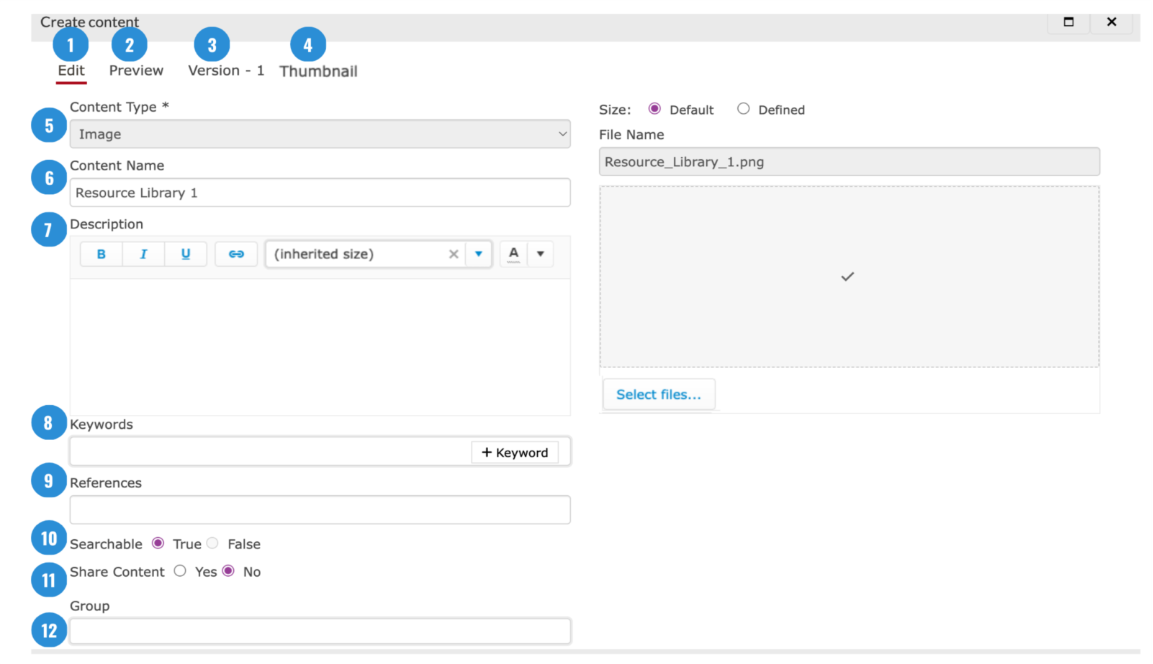Click the File Name field

point(849,162)
